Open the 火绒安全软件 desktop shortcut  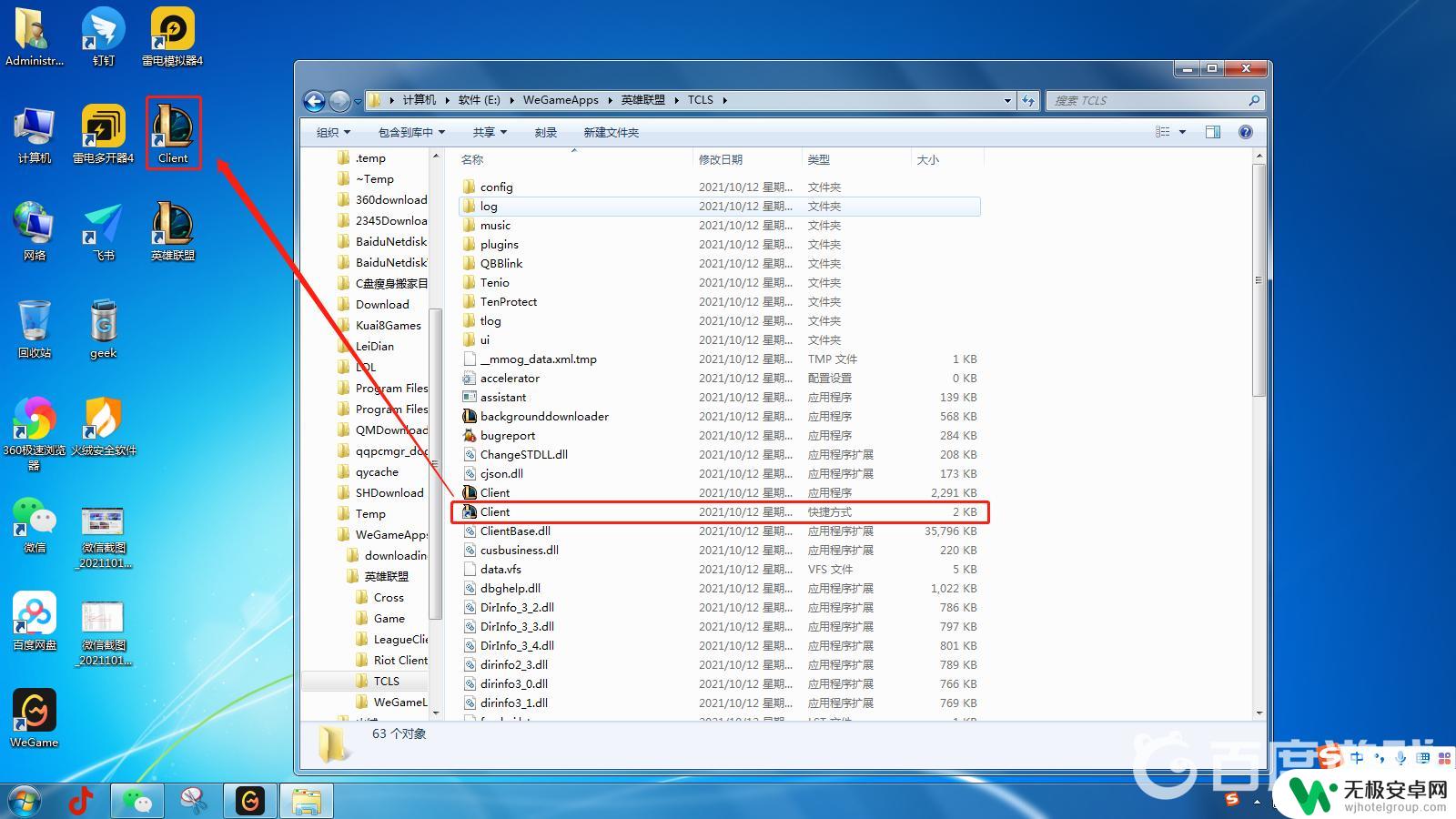click(103, 427)
